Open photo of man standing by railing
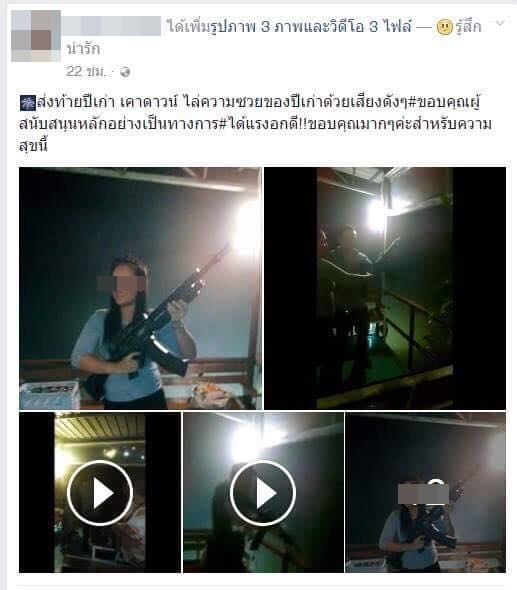Image resolution: width=517 pixels, height=590 pixels. tap(385, 288)
